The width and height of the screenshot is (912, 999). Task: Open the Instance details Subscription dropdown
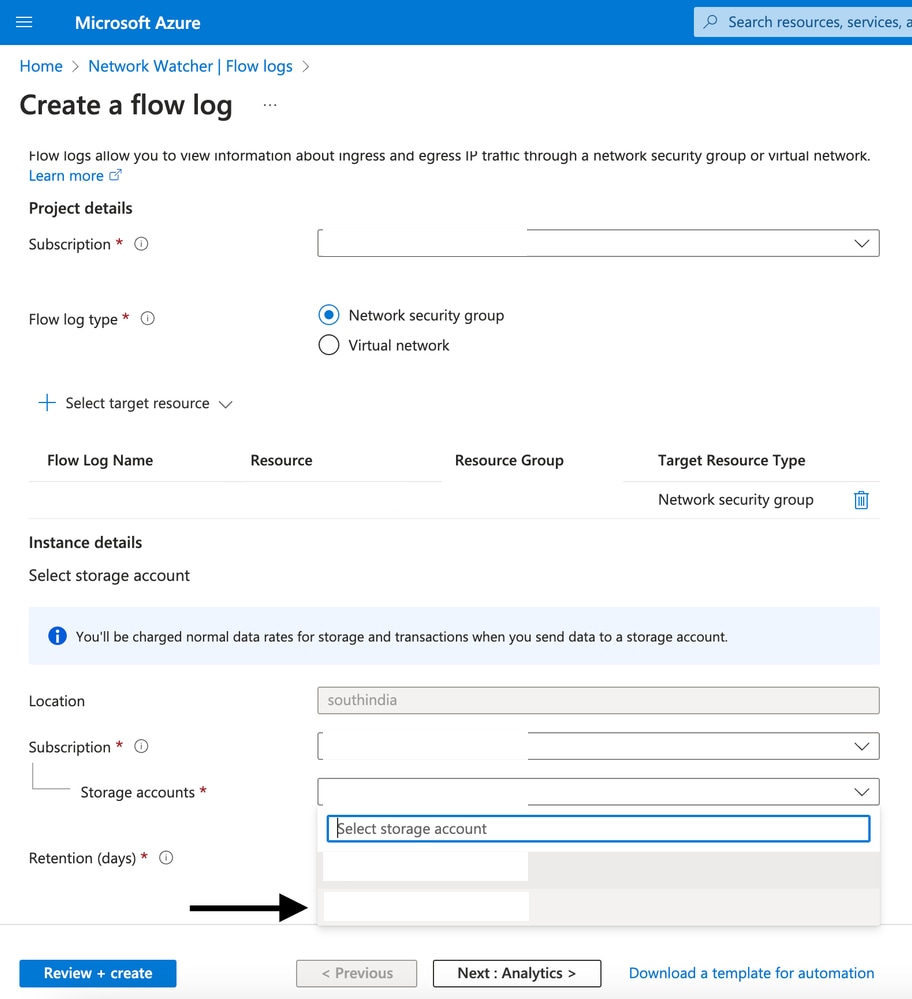[x=598, y=746]
